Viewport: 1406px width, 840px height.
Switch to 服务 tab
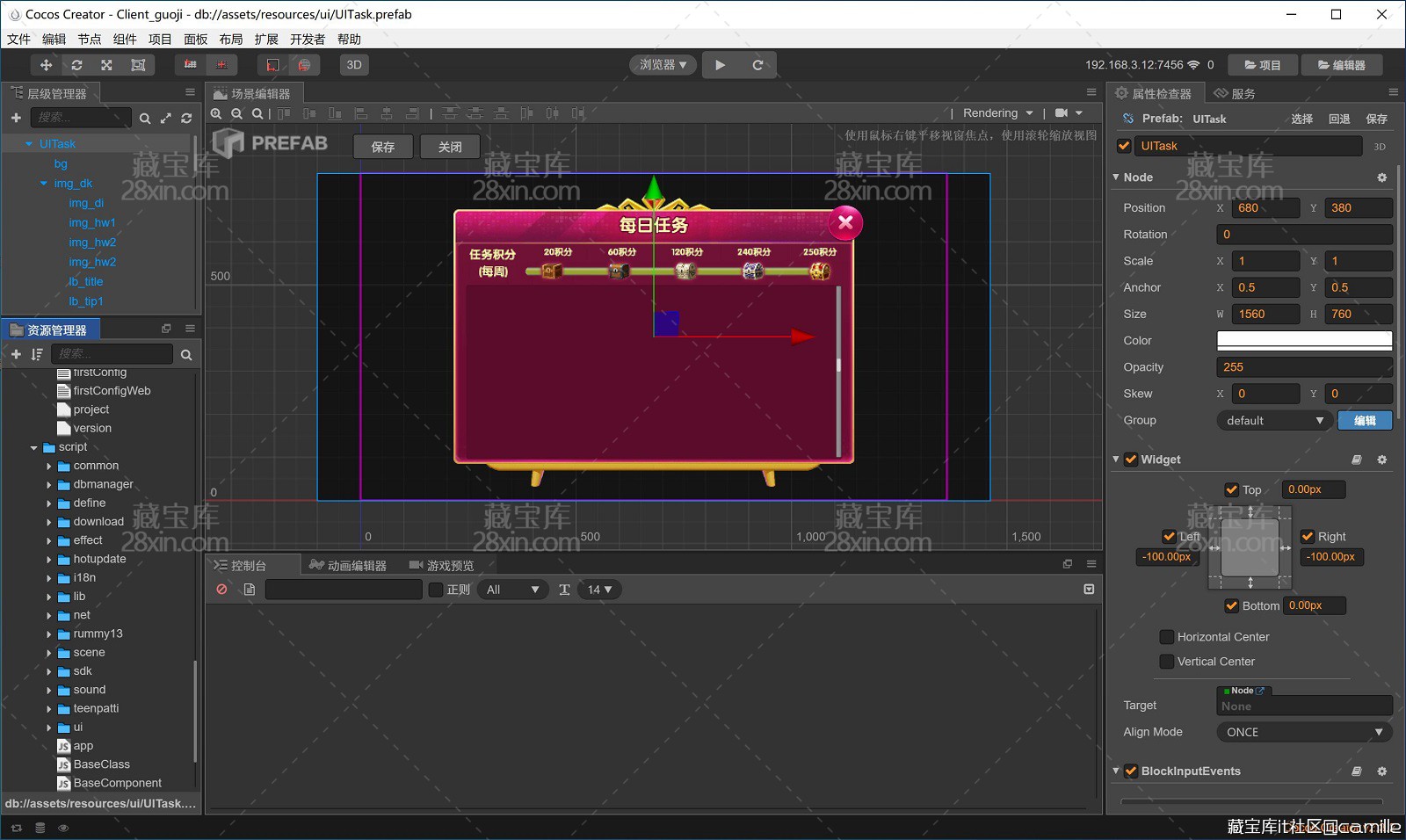(x=1235, y=93)
